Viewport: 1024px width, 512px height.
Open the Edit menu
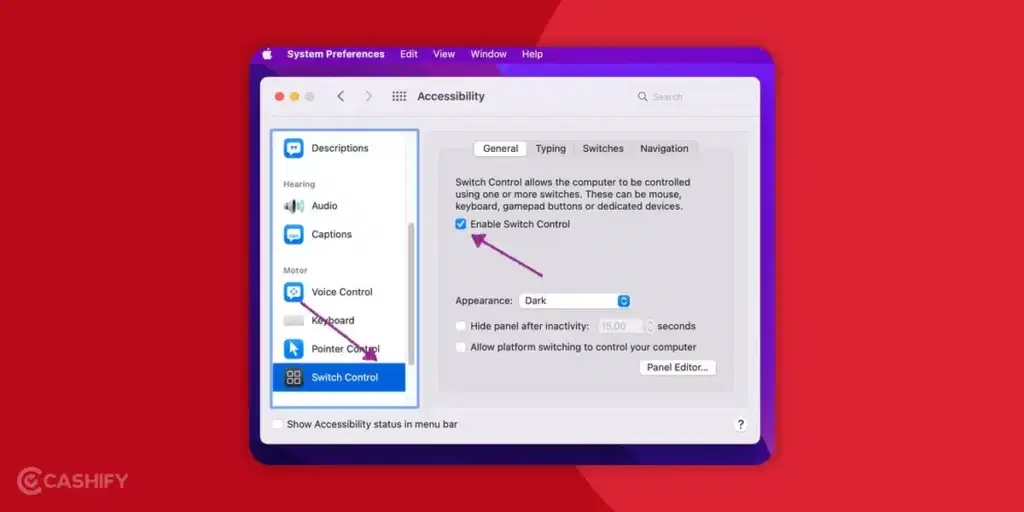point(409,54)
